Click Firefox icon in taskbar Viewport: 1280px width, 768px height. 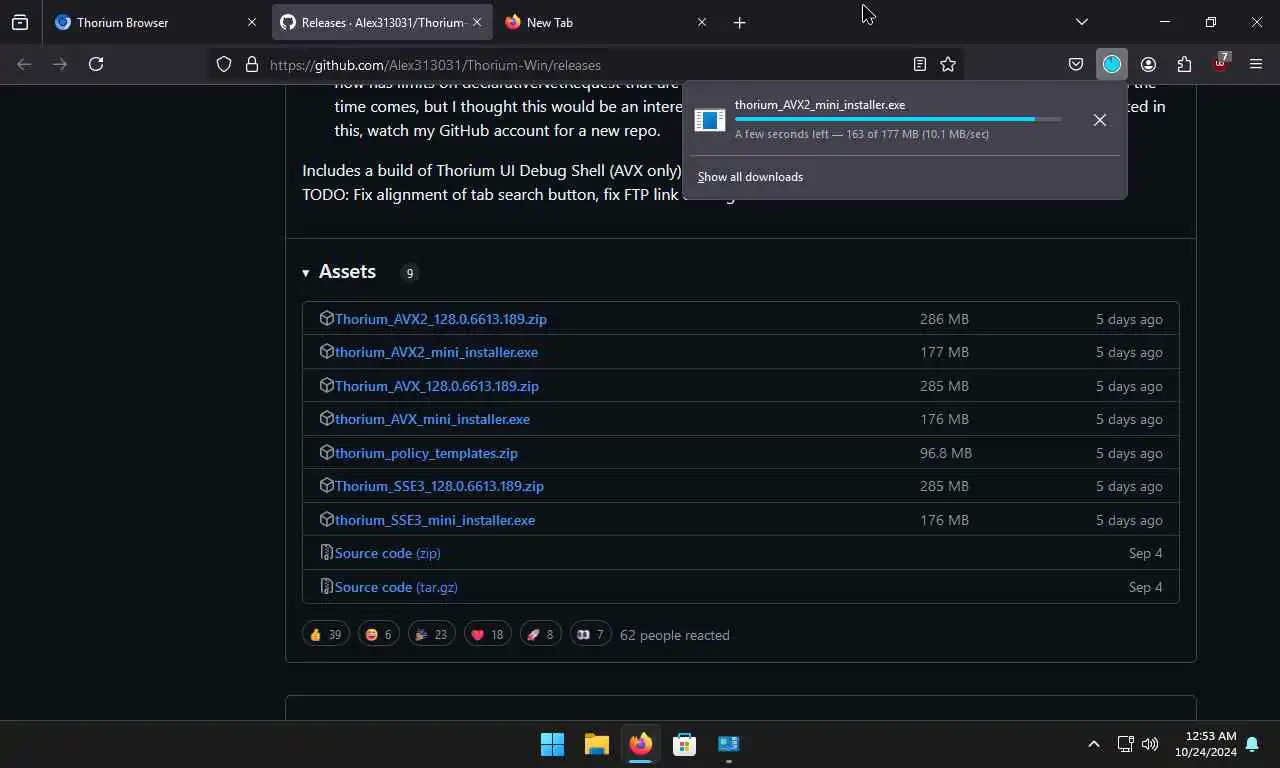coord(641,744)
